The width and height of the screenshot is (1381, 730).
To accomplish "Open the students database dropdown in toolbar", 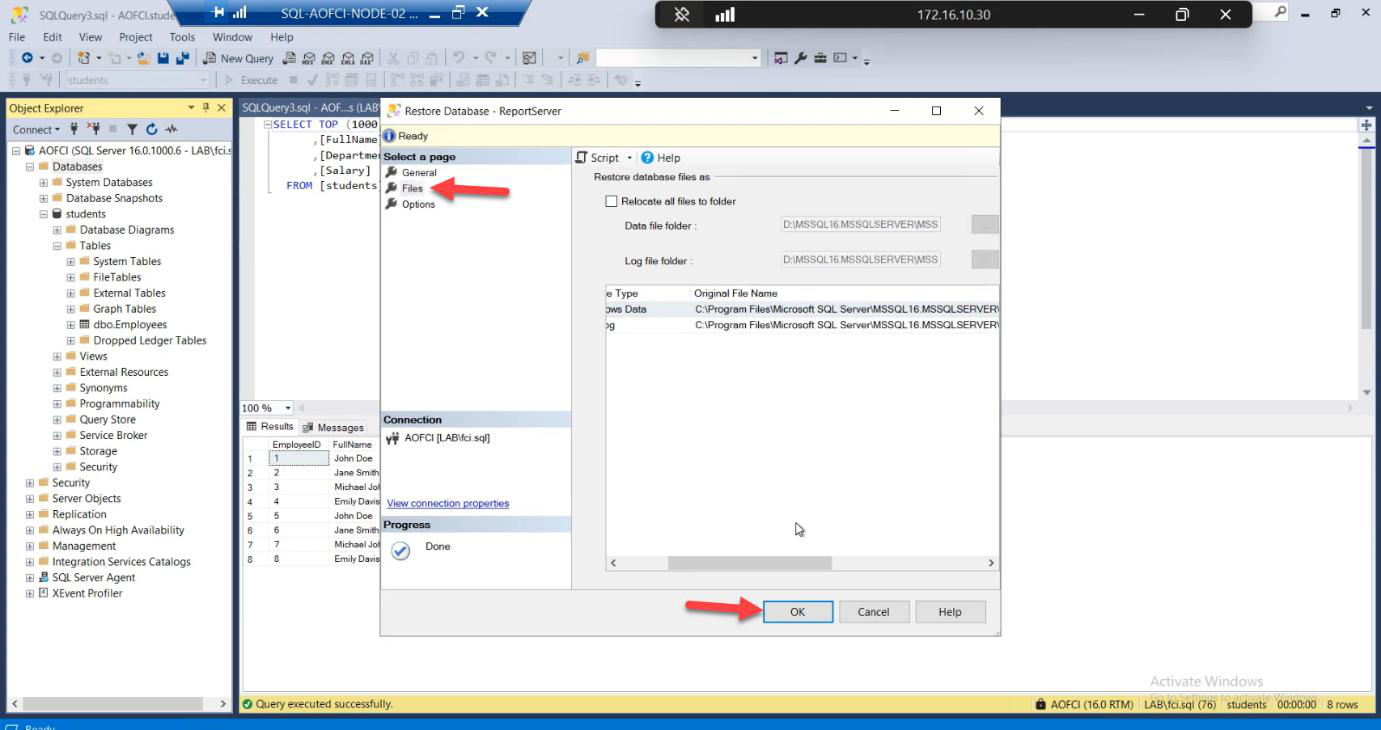I will 204,80.
